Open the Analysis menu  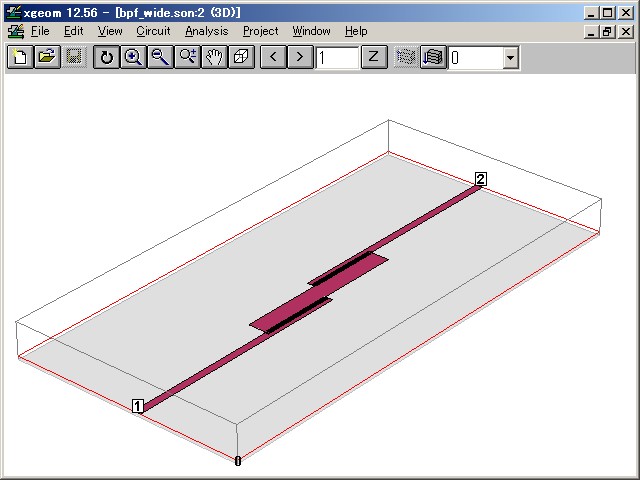pos(207,31)
